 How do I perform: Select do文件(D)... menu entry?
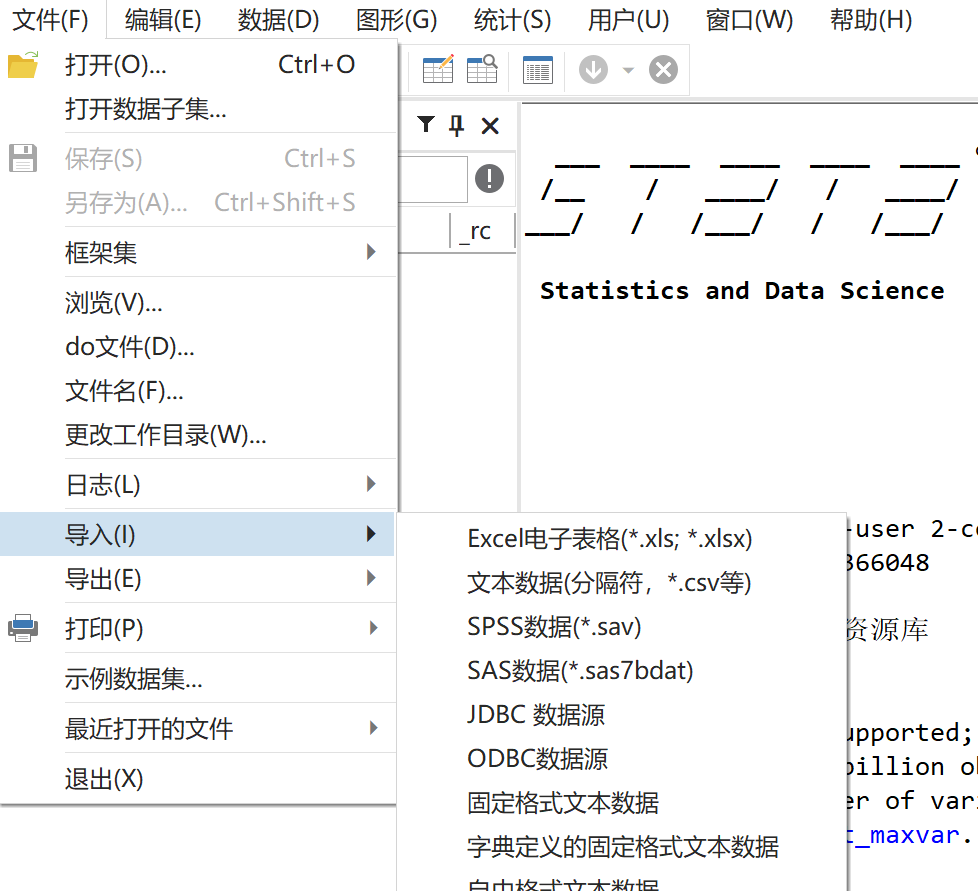coord(198,347)
